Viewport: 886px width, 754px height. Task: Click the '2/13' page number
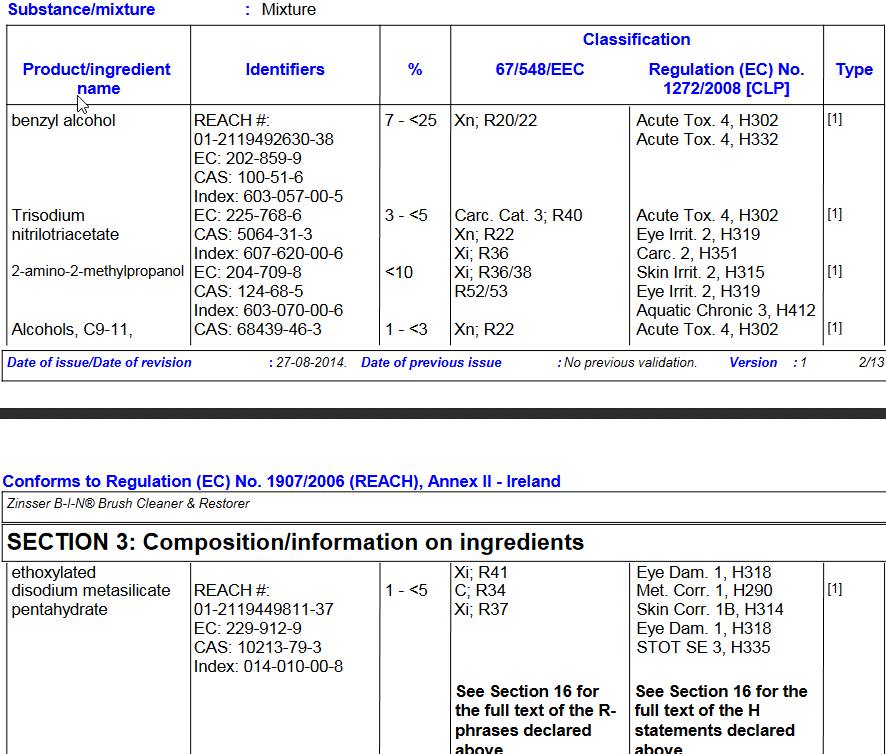[x=871, y=363]
